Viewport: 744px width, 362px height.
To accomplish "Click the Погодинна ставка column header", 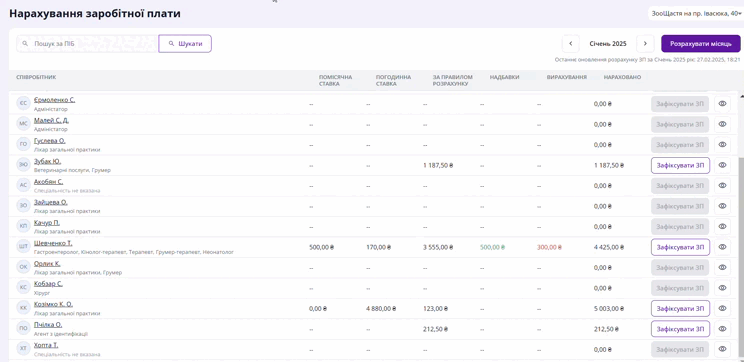I will click(x=393, y=80).
